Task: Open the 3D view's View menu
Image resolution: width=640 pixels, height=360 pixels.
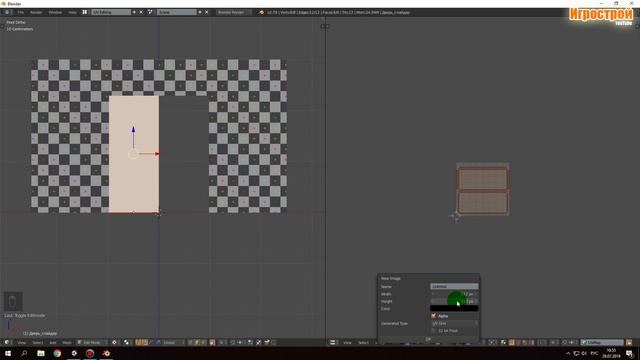Action: [21, 342]
